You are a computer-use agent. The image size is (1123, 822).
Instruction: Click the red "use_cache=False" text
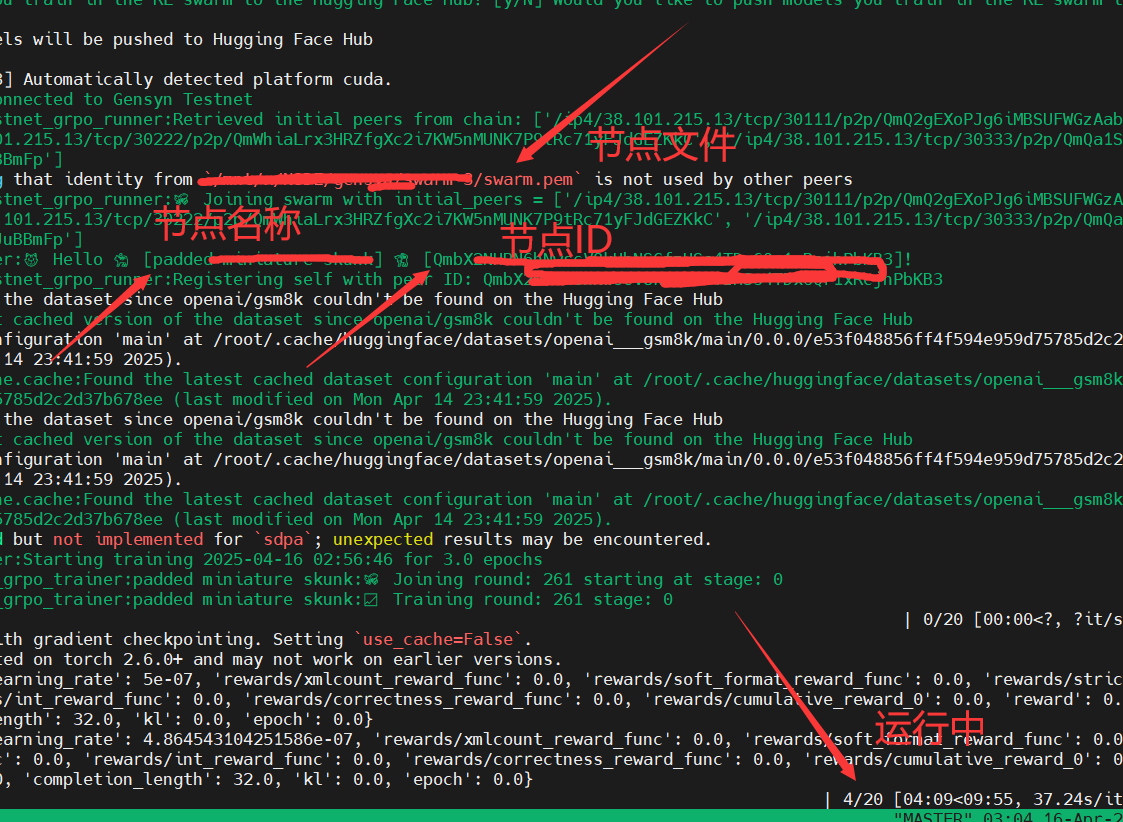click(x=438, y=639)
